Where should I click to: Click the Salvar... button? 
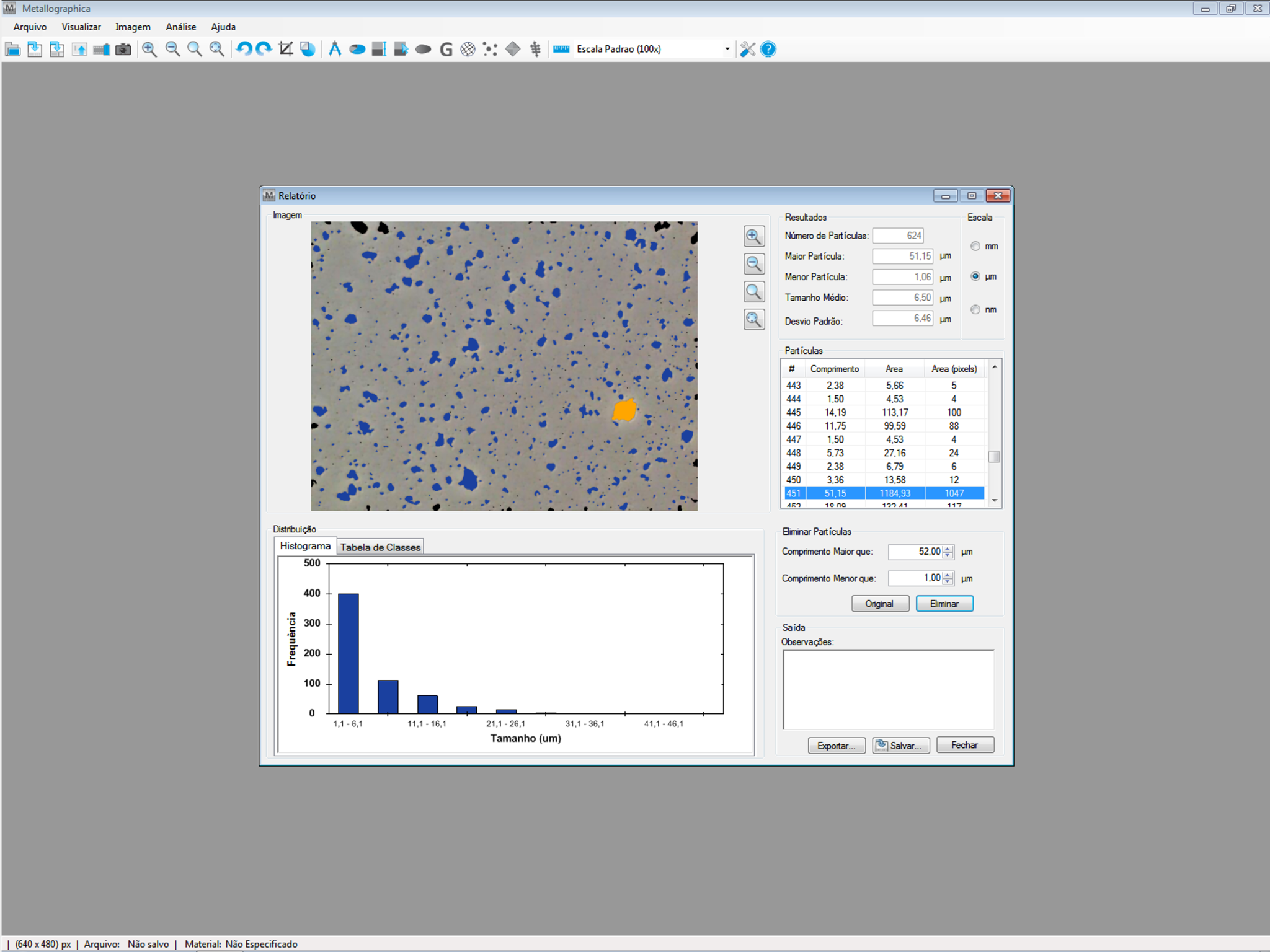point(901,745)
